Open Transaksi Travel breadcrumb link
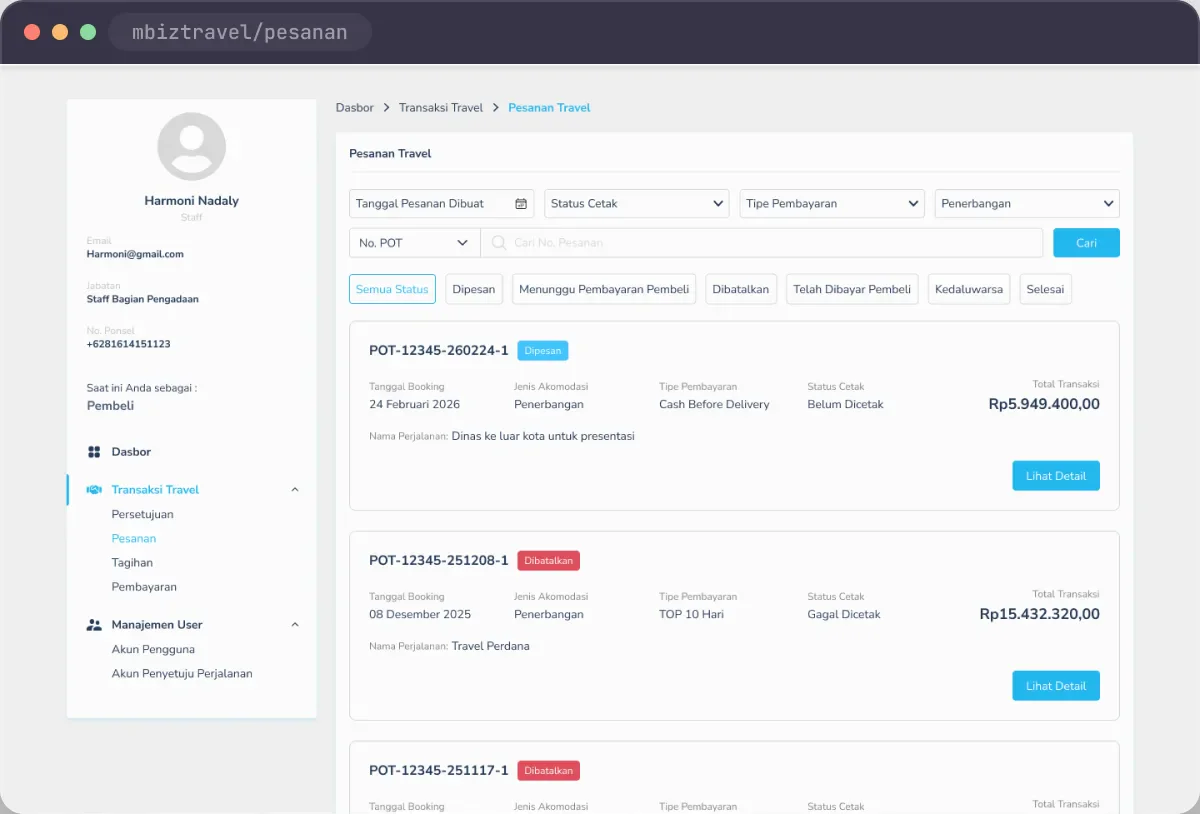1200x814 pixels. click(x=441, y=108)
